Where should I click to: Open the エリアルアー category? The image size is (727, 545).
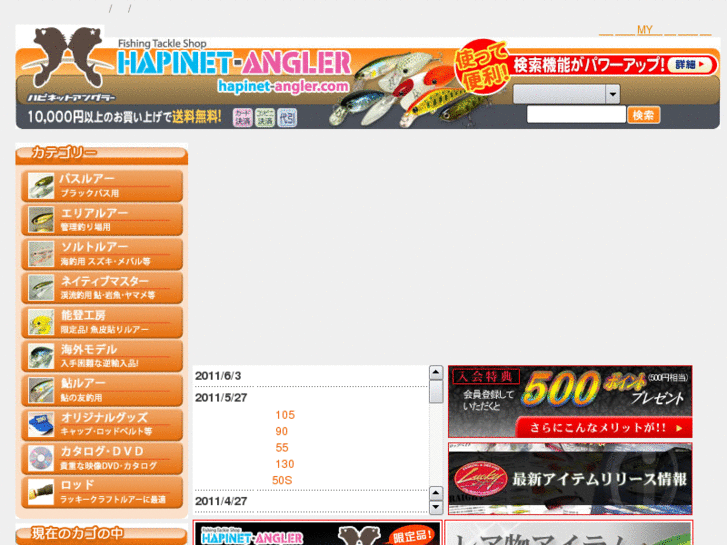pos(102,220)
